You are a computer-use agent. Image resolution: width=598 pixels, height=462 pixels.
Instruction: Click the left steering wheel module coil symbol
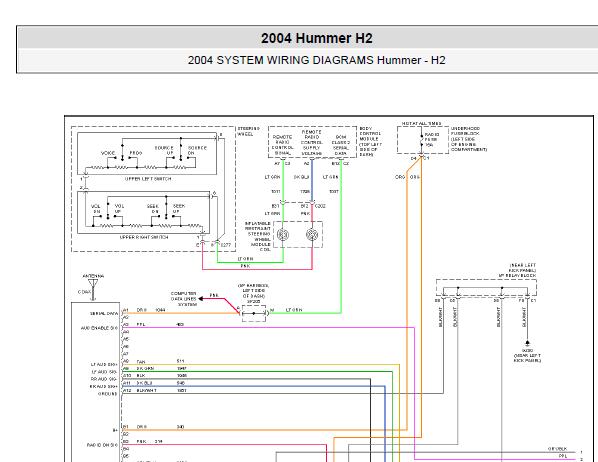coord(283,234)
